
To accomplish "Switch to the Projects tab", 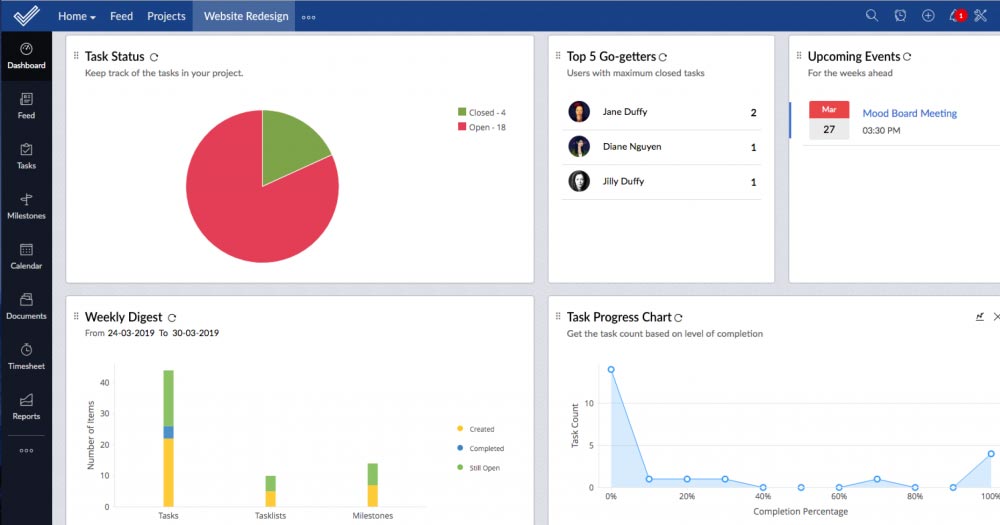I will (166, 16).
